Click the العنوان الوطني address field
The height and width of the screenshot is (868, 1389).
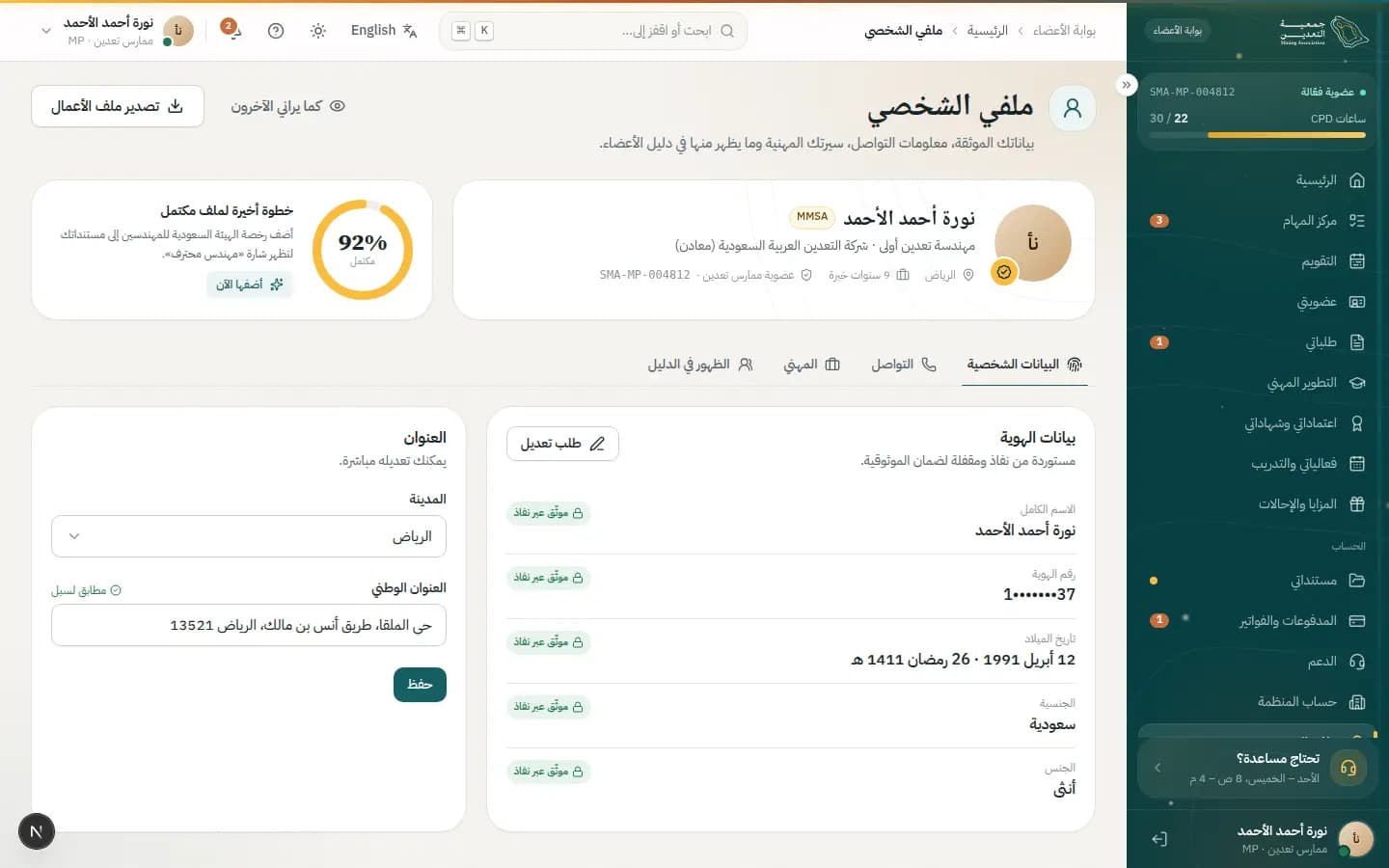coord(249,625)
